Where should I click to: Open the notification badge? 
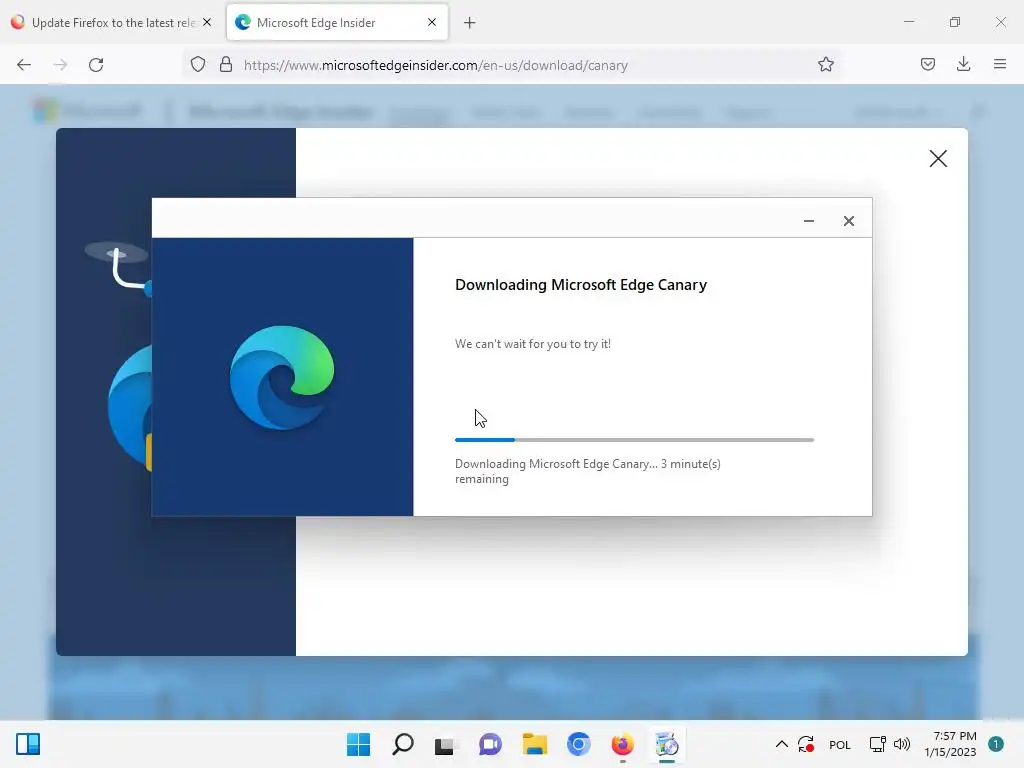coord(996,744)
